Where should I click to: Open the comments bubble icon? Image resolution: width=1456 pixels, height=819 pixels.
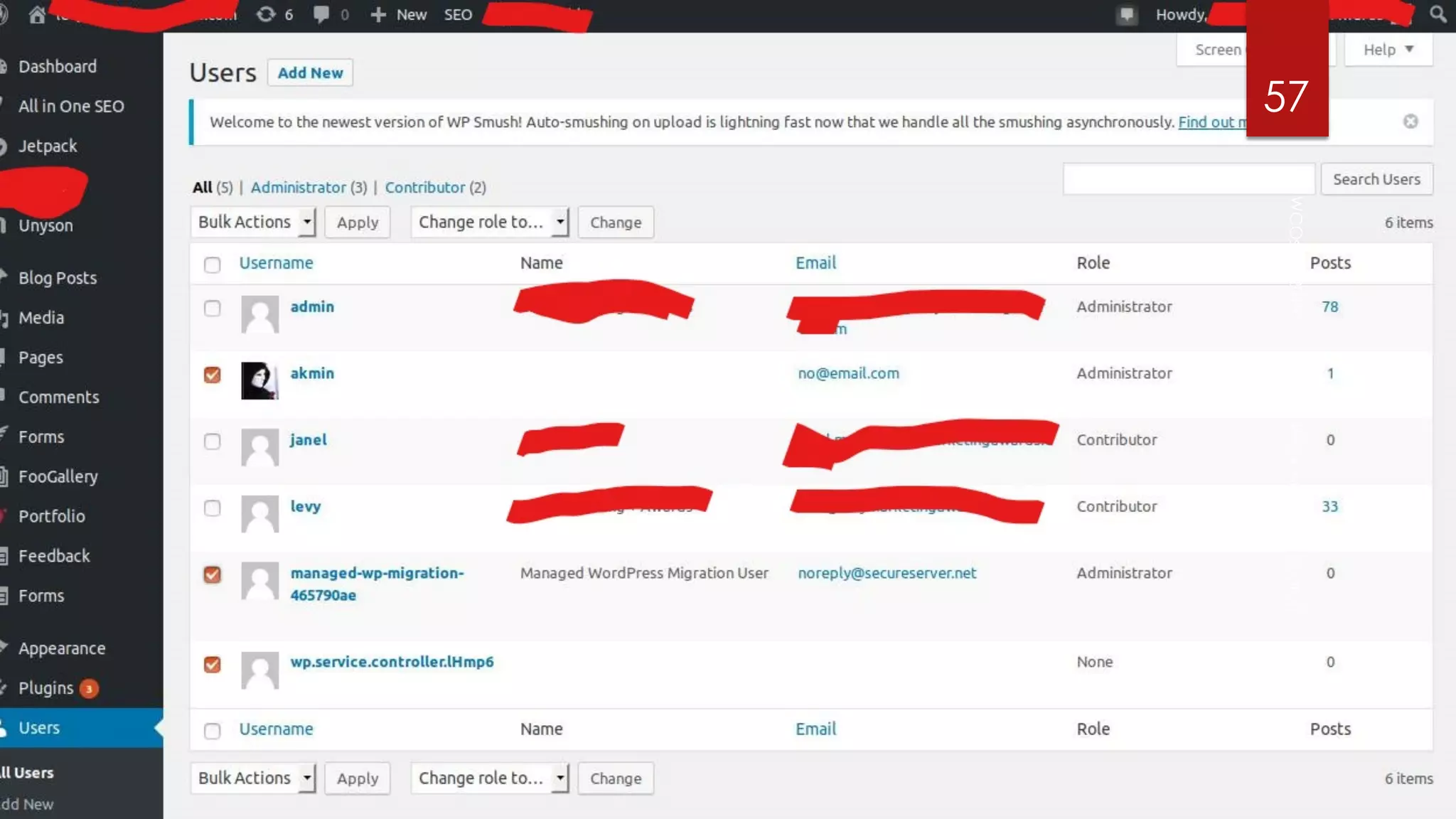tap(321, 14)
